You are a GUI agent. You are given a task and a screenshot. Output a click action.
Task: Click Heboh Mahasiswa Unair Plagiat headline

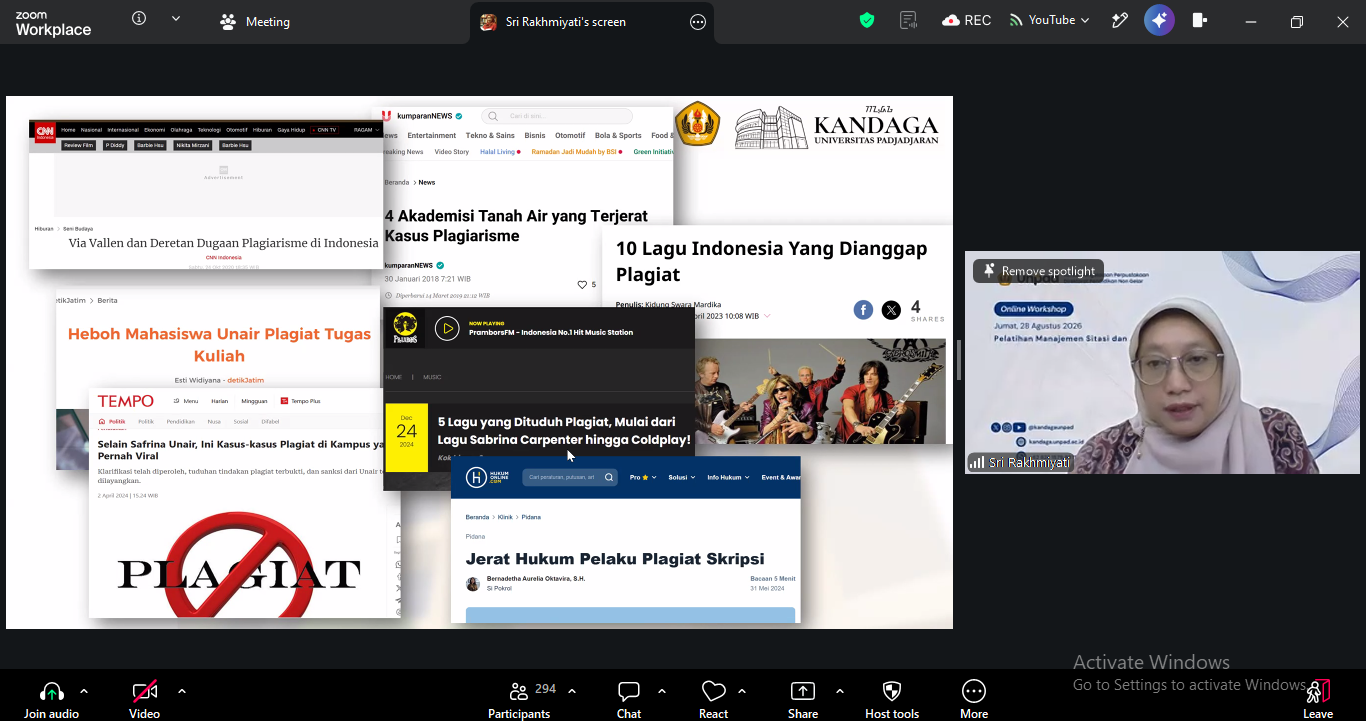click(219, 345)
